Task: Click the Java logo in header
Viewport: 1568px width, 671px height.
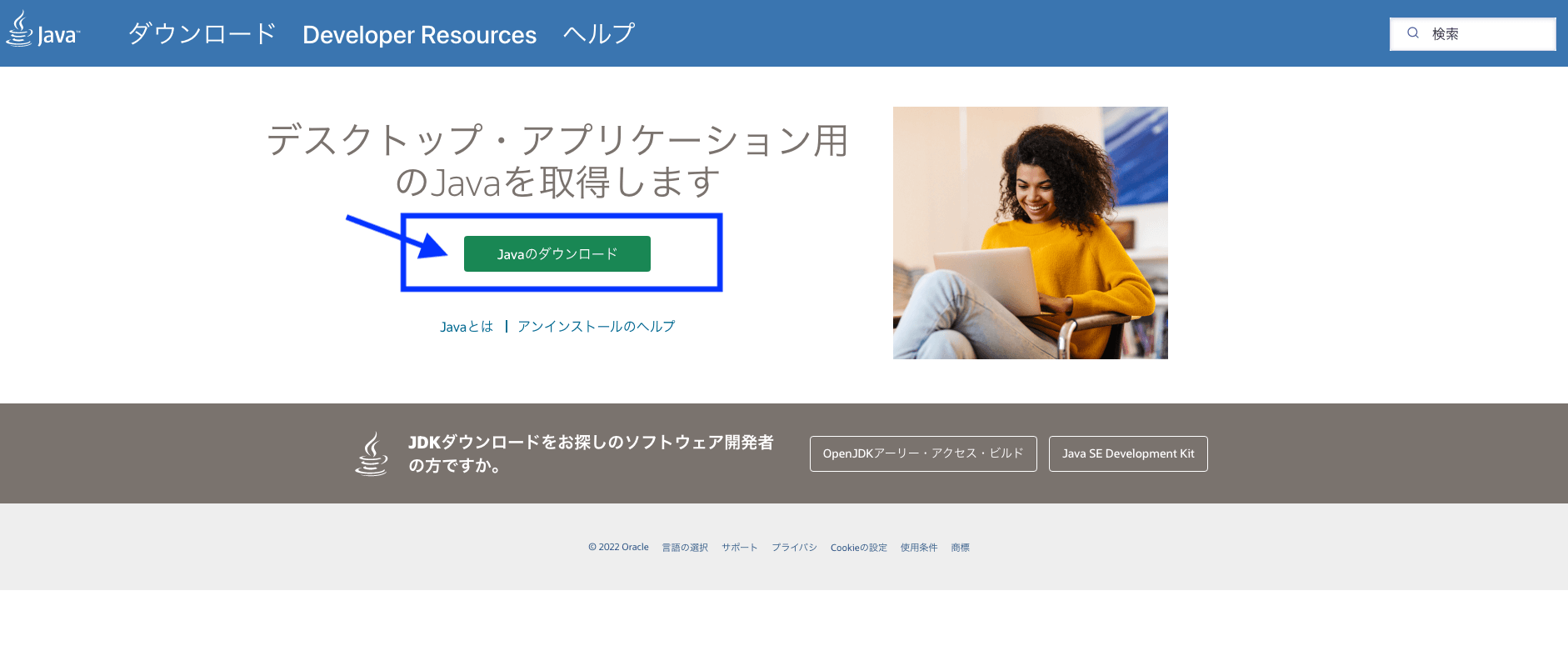Action: (x=43, y=30)
